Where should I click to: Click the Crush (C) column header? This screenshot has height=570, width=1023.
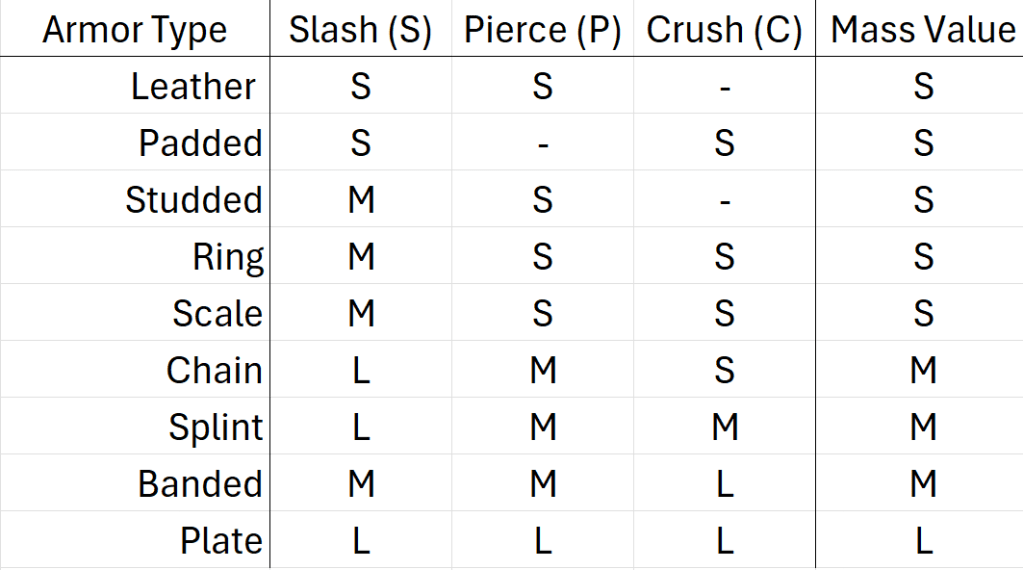point(724,30)
